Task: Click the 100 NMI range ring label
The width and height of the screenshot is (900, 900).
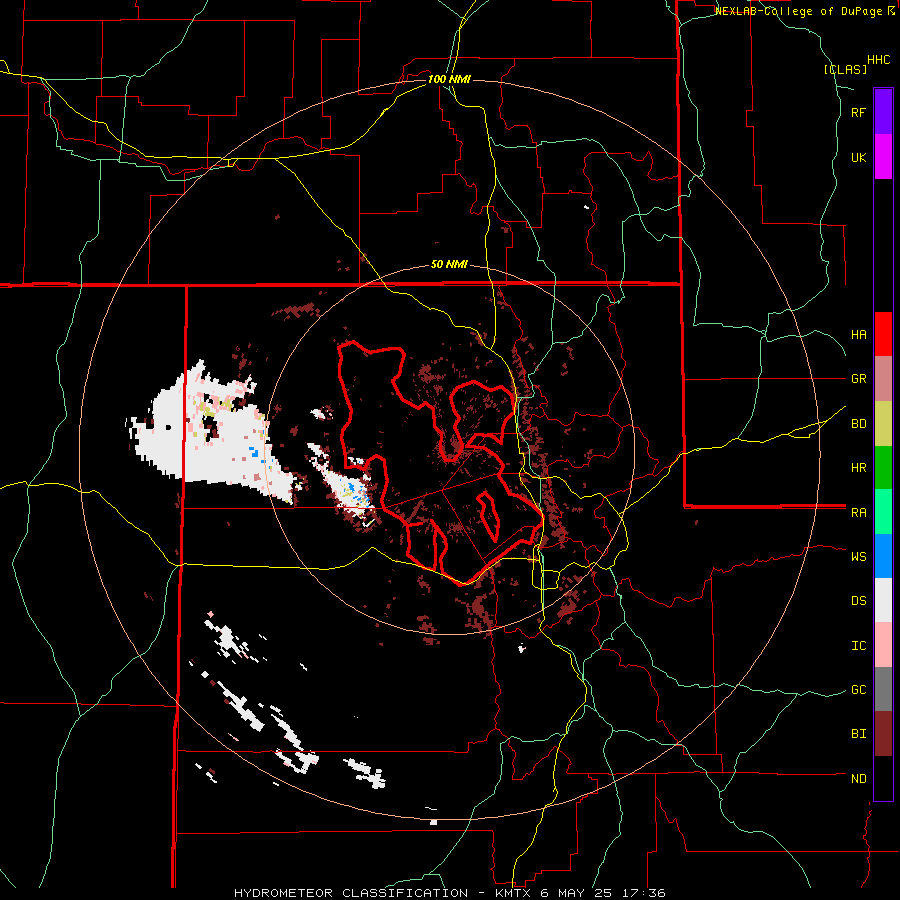Action: 449,79
